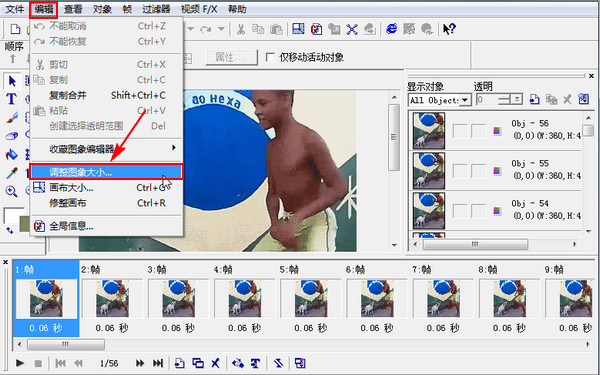This screenshot has width=600, height=375.
Task: Click the scissors Cut toolbar icon
Action: click(x=241, y=29)
